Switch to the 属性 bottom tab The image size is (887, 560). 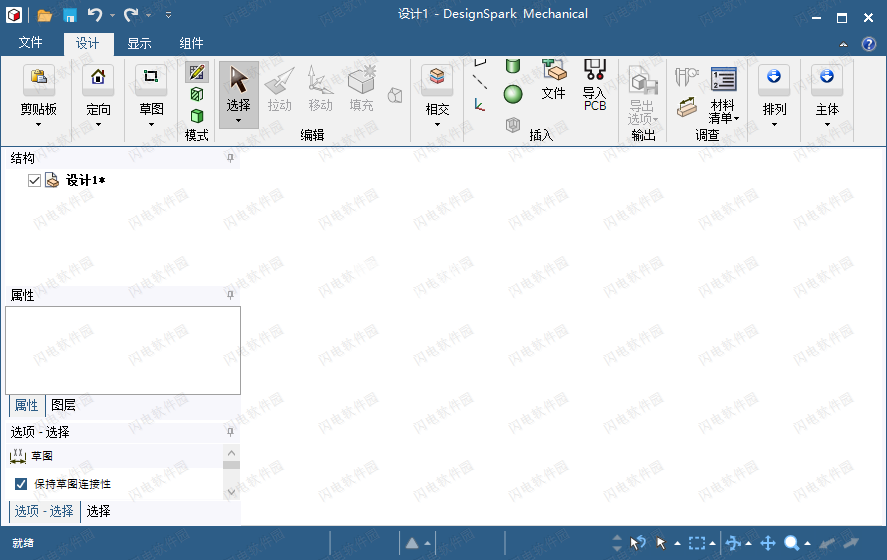27,405
